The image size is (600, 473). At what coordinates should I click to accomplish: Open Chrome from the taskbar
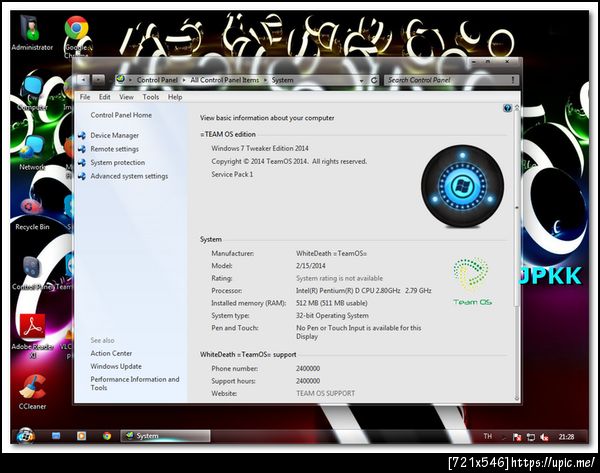[107, 435]
